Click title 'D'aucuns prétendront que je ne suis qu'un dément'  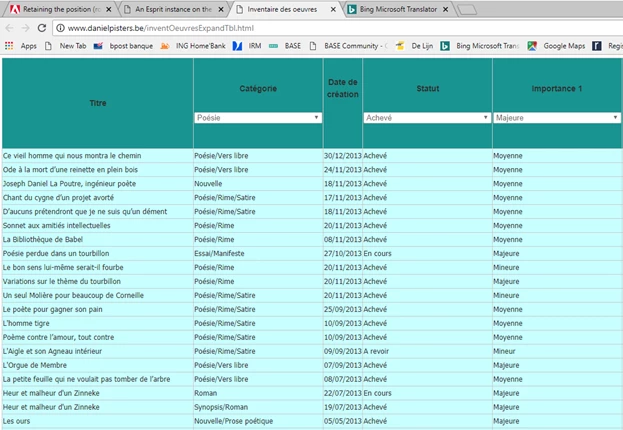click(85, 211)
